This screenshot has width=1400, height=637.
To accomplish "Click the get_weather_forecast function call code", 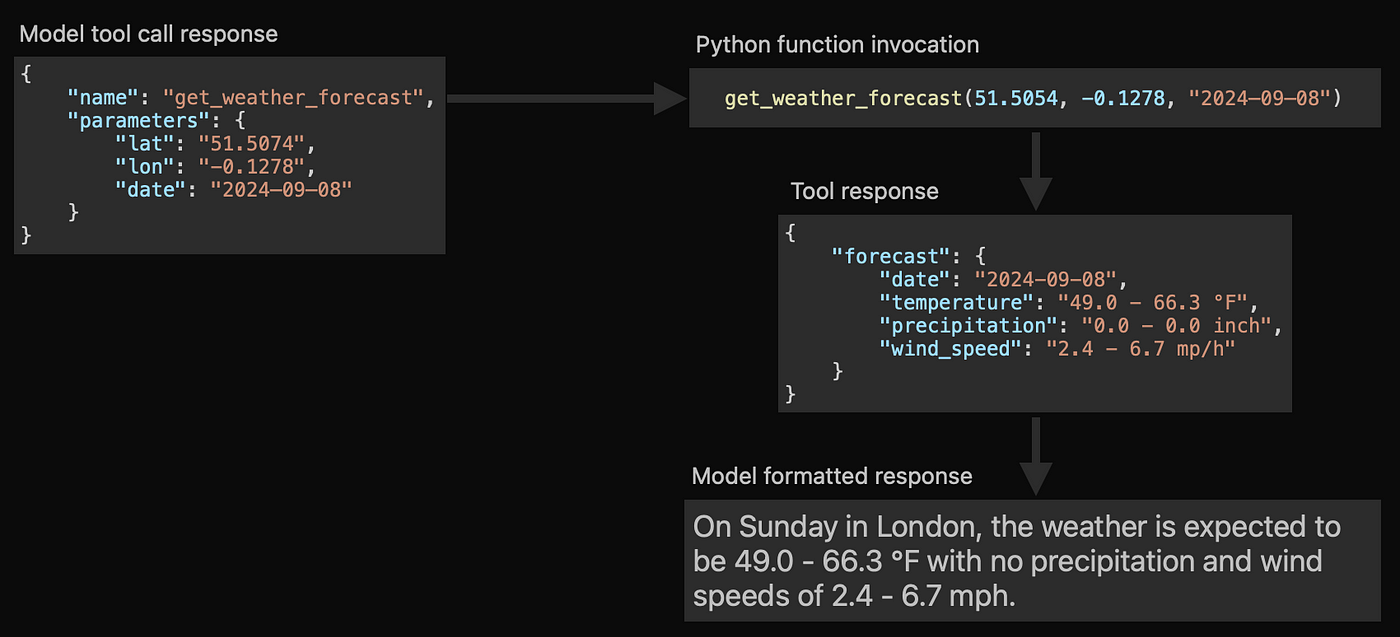I will pos(1032,98).
